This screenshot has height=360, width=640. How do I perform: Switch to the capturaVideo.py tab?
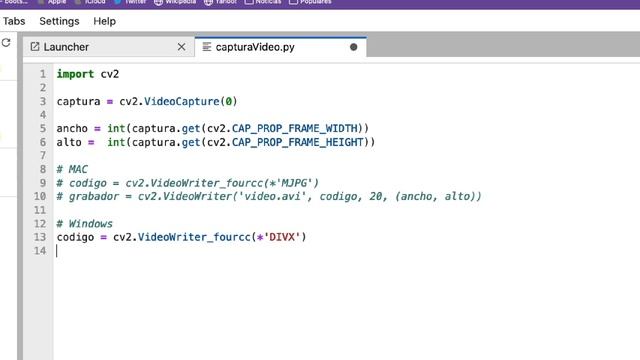point(280,47)
